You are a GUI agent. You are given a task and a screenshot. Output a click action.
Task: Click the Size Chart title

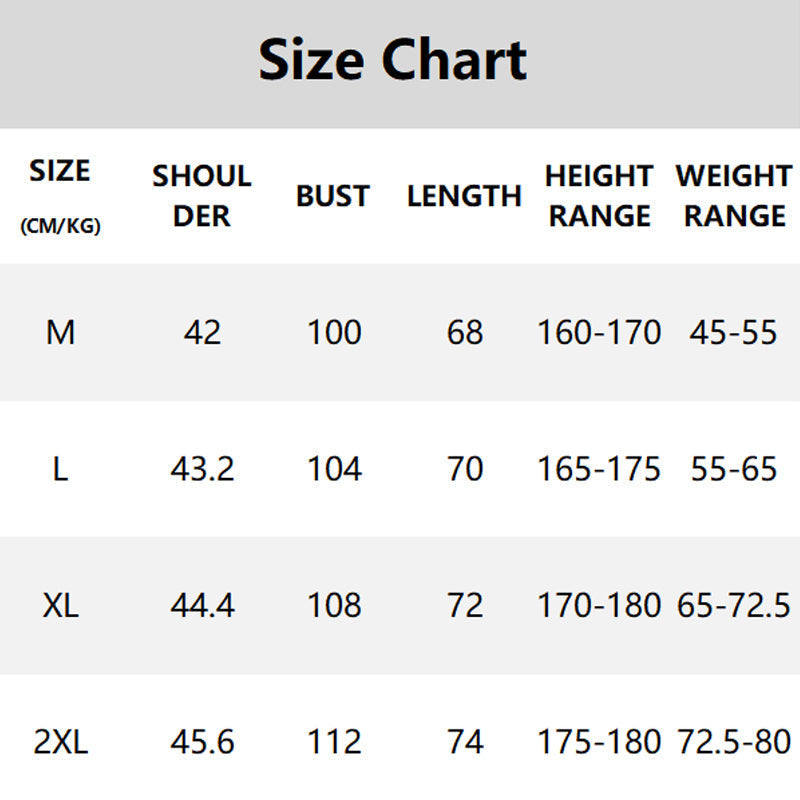(x=392, y=60)
